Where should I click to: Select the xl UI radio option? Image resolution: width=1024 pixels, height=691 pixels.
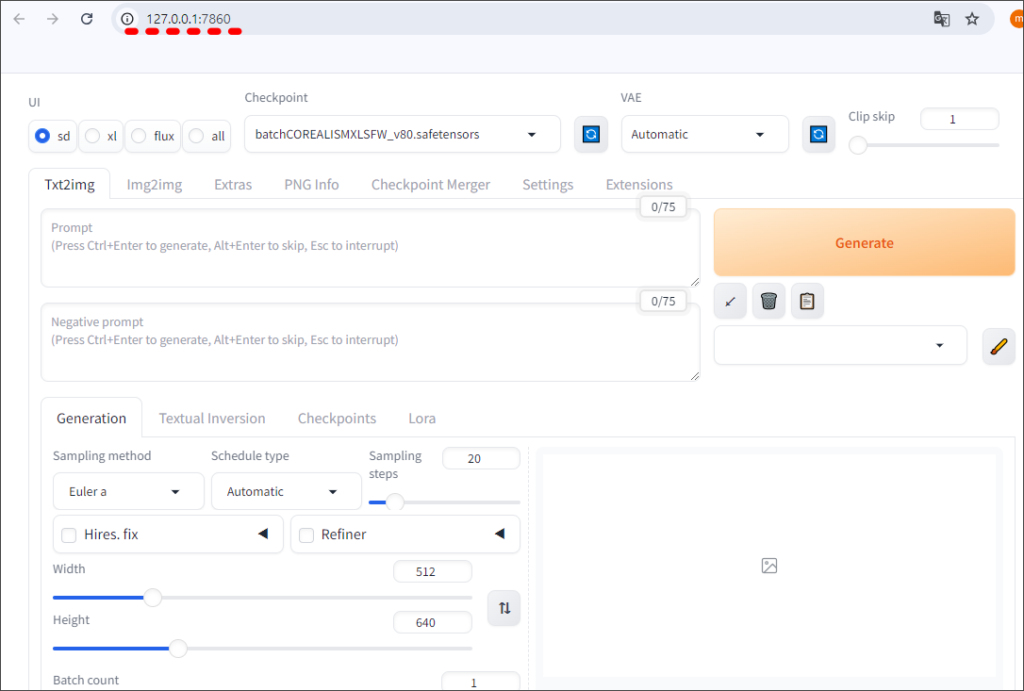[x=92, y=136]
